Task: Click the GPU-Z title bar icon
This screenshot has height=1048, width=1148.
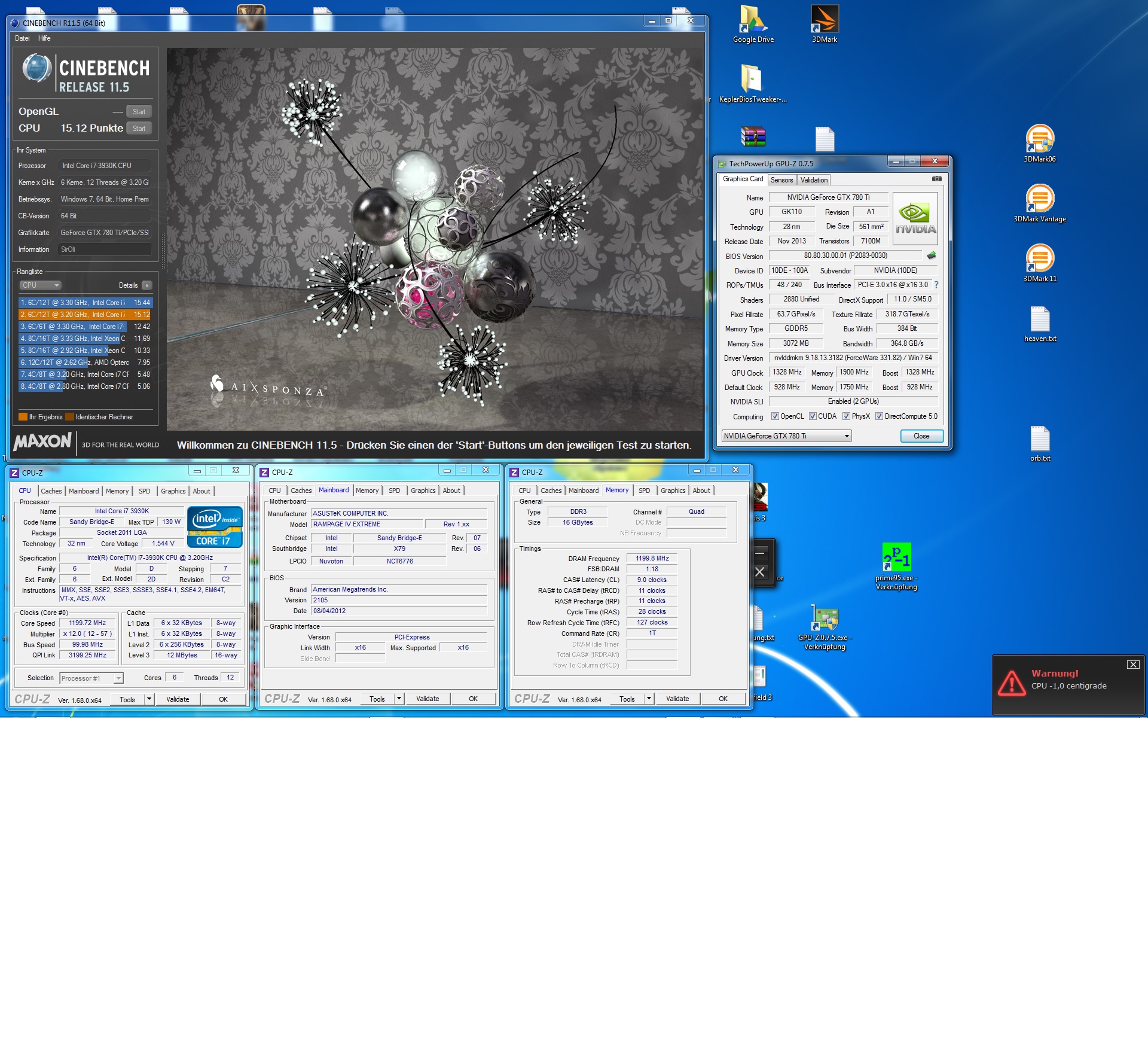Action: tap(722, 164)
